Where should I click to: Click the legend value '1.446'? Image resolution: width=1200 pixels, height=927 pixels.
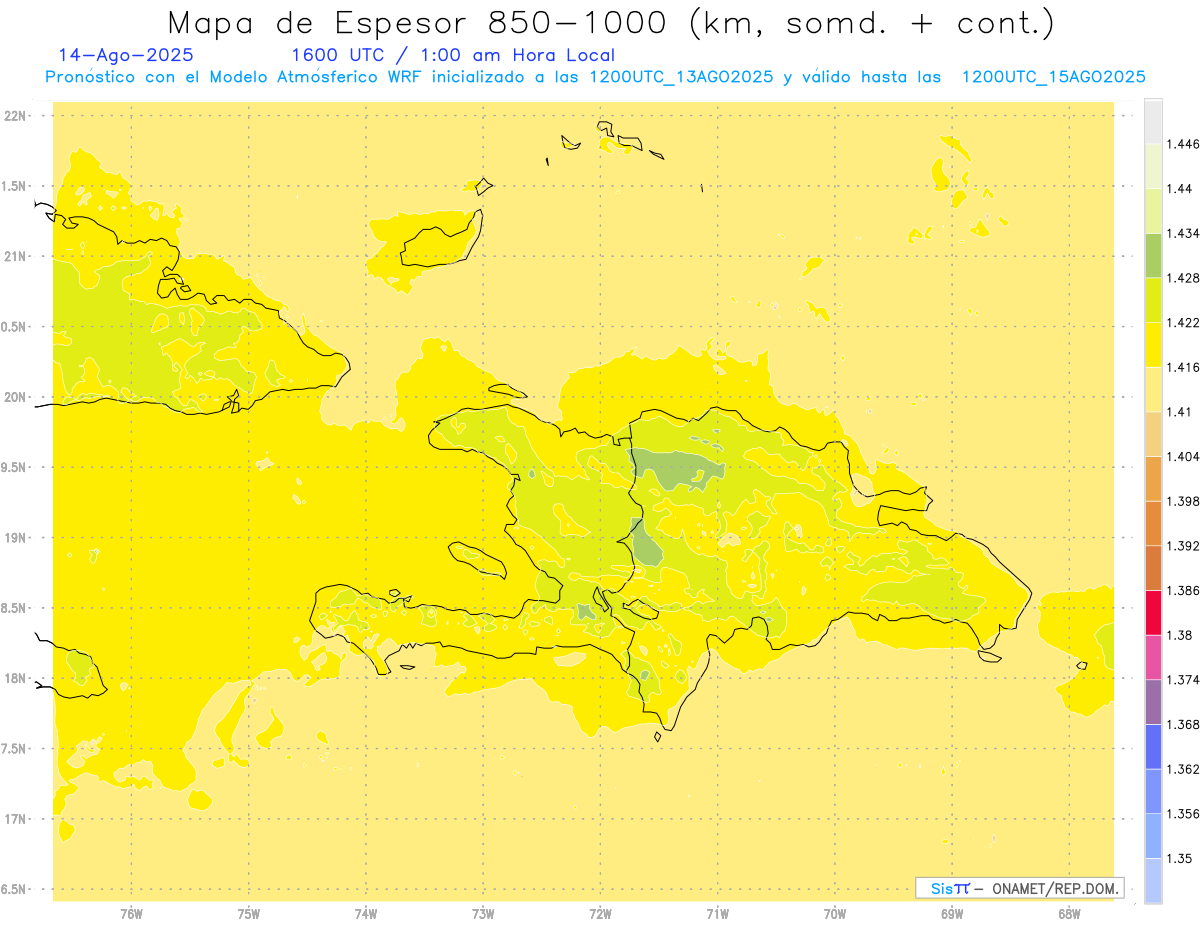click(1183, 144)
